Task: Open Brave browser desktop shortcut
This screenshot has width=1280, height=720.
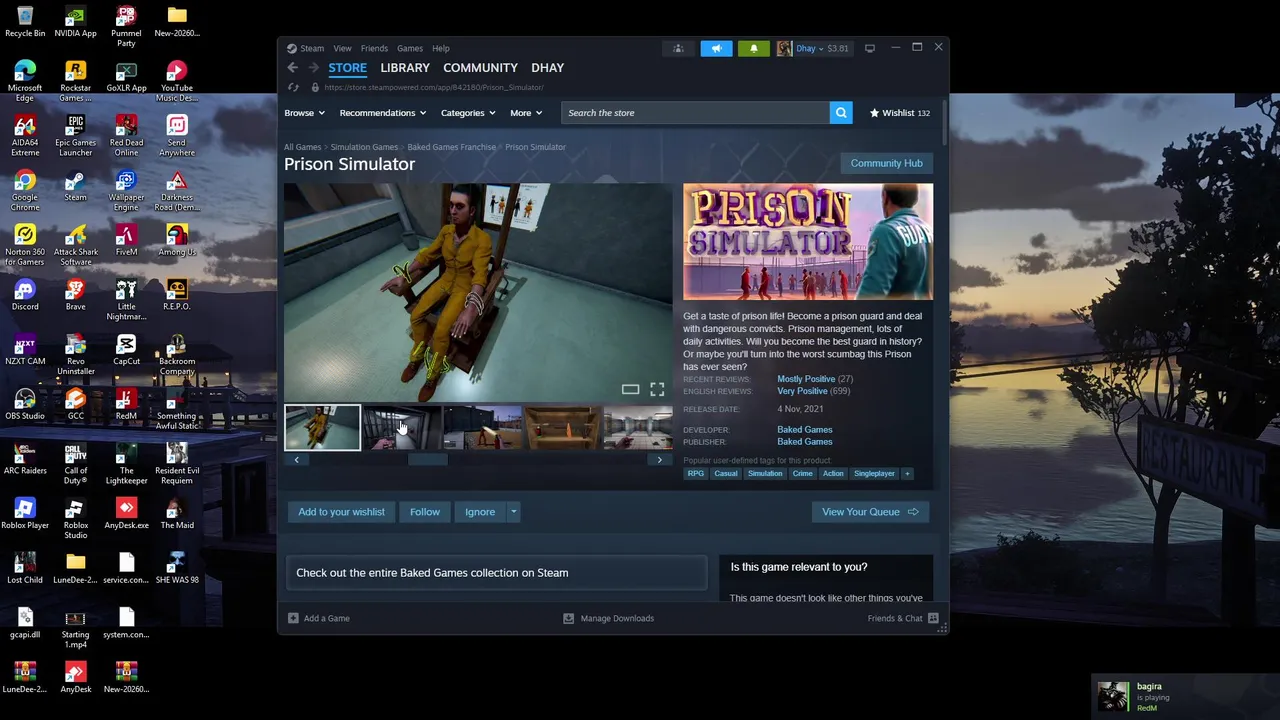Action: 76,295
